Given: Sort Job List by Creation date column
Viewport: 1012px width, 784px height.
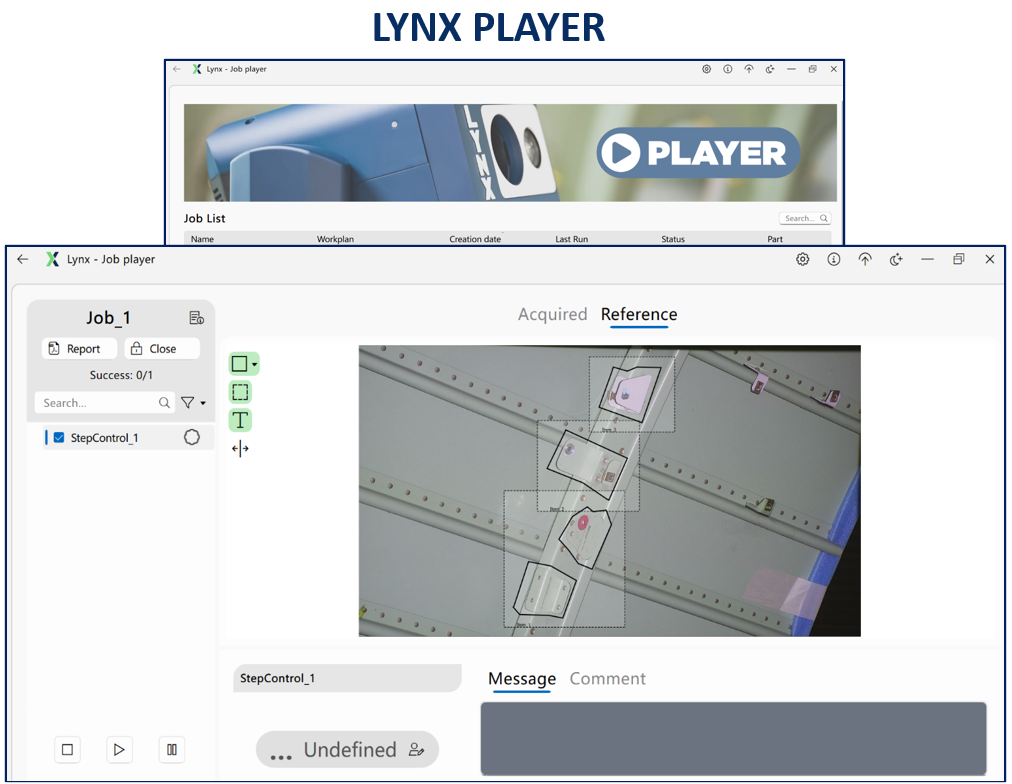Looking at the screenshot, I should tap(475, 239).
